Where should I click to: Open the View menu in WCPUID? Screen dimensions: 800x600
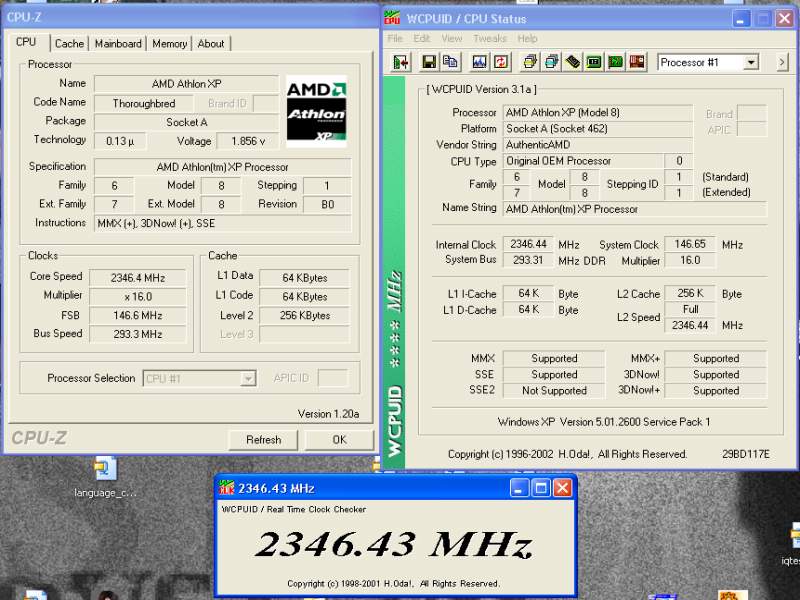452,38
